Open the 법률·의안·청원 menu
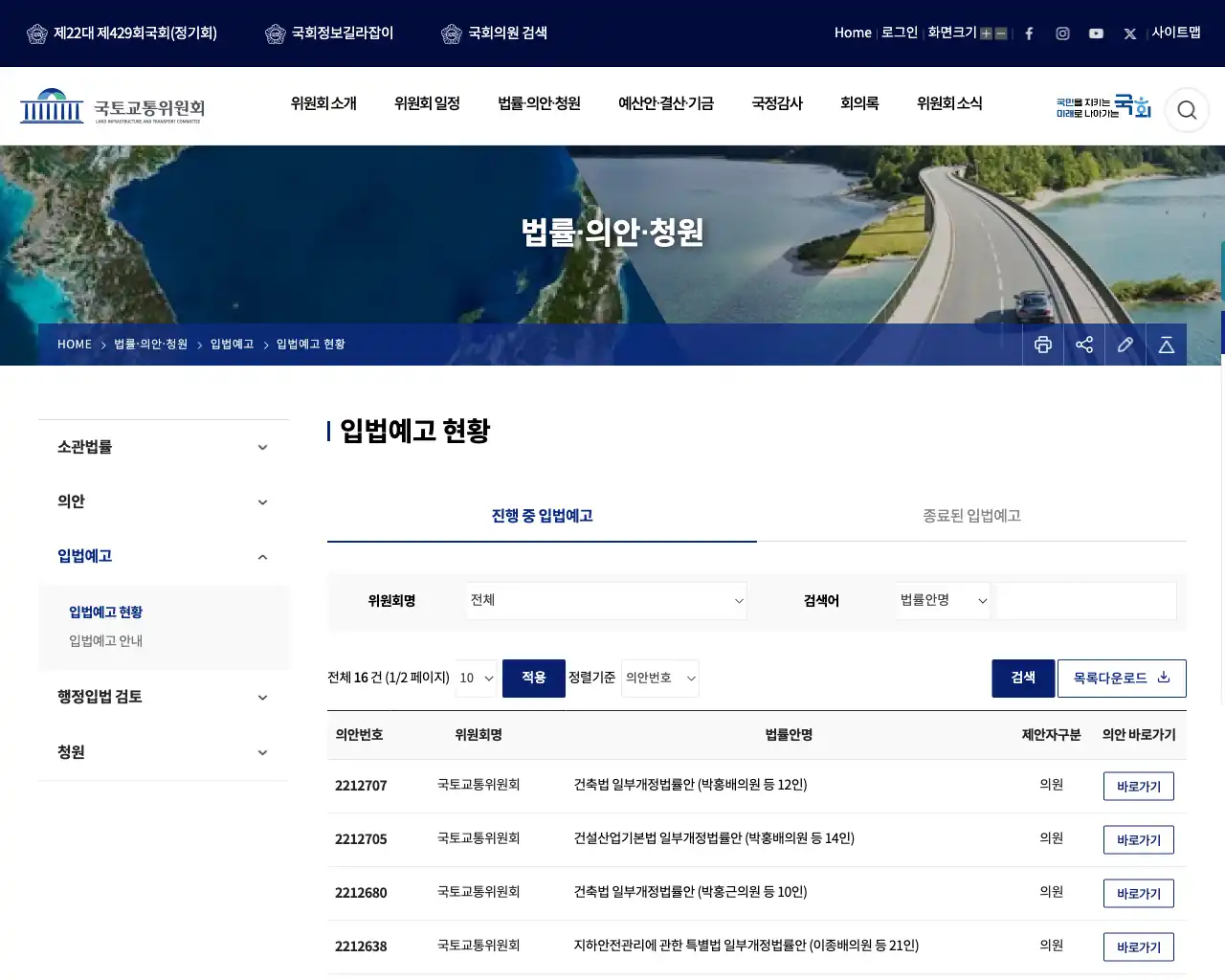Image resolution: width=1225 pixels, height=980 pixels. [x=539, y=103]
